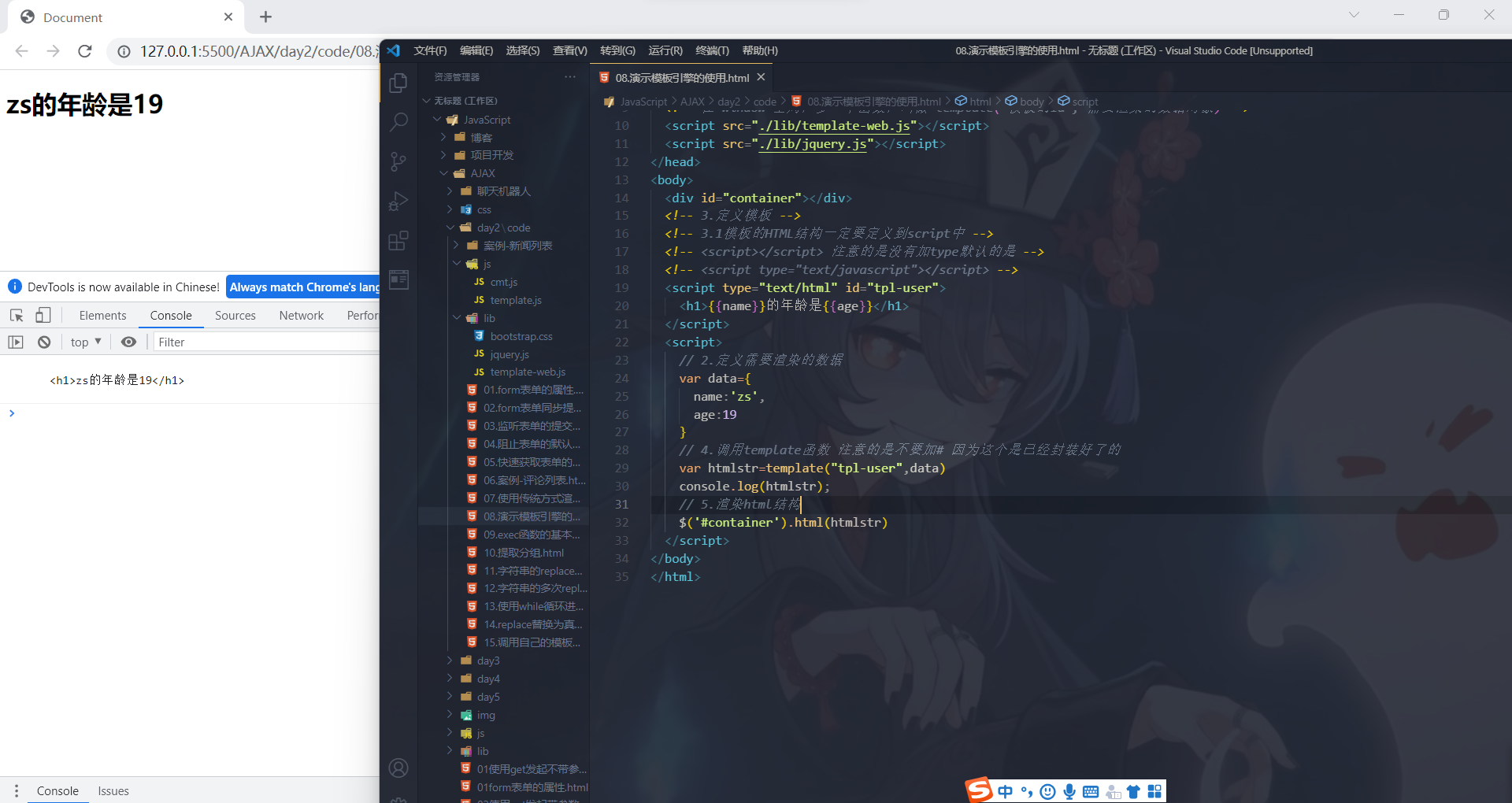The height and width of the screenshot is (803, 1512).
Task: Click the Accounts icon at sidebar bottom
Action: click(398, 768)
